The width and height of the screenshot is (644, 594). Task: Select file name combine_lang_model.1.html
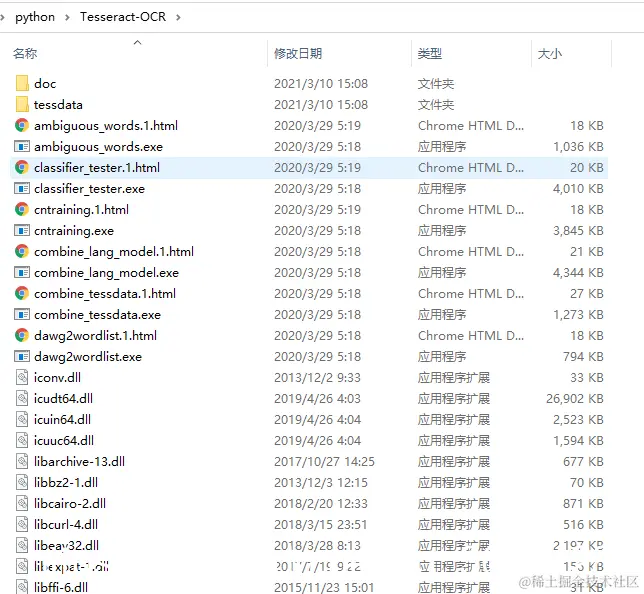pos(114,251)
